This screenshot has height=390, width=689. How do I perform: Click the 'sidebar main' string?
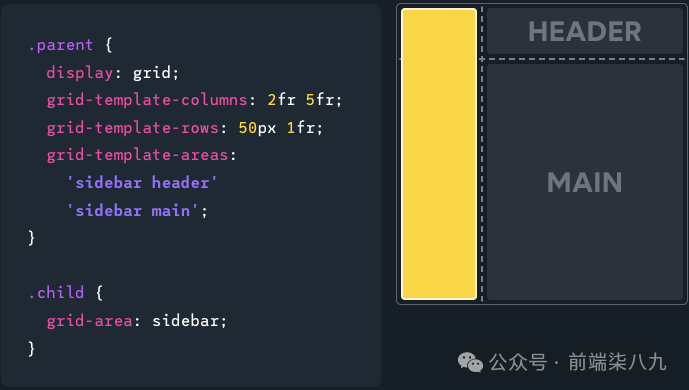[132, 211]
